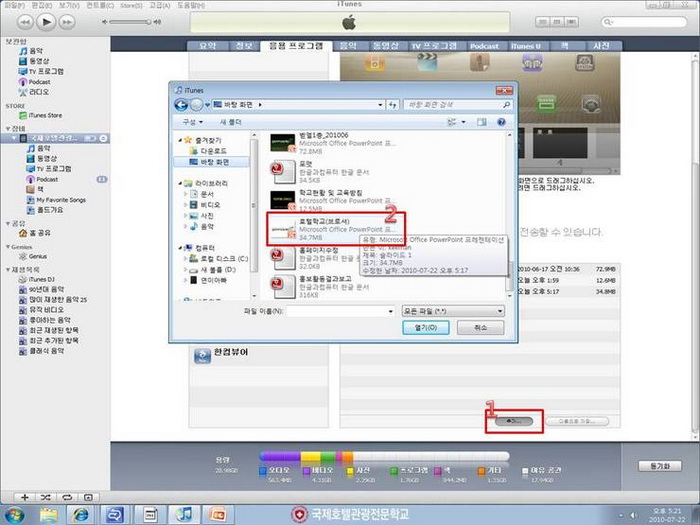Click the skip-forward track button
The height and width of the screenshot is (525, 700).
pyautogui.click(x=67, y=21)
